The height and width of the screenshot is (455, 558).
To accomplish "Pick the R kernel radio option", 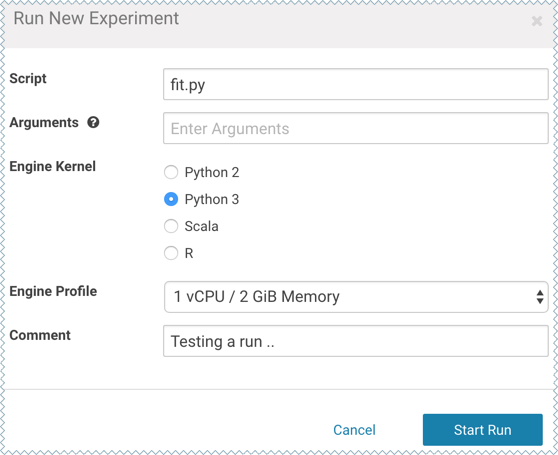I will pyautogui.click(x=171, y=253).
